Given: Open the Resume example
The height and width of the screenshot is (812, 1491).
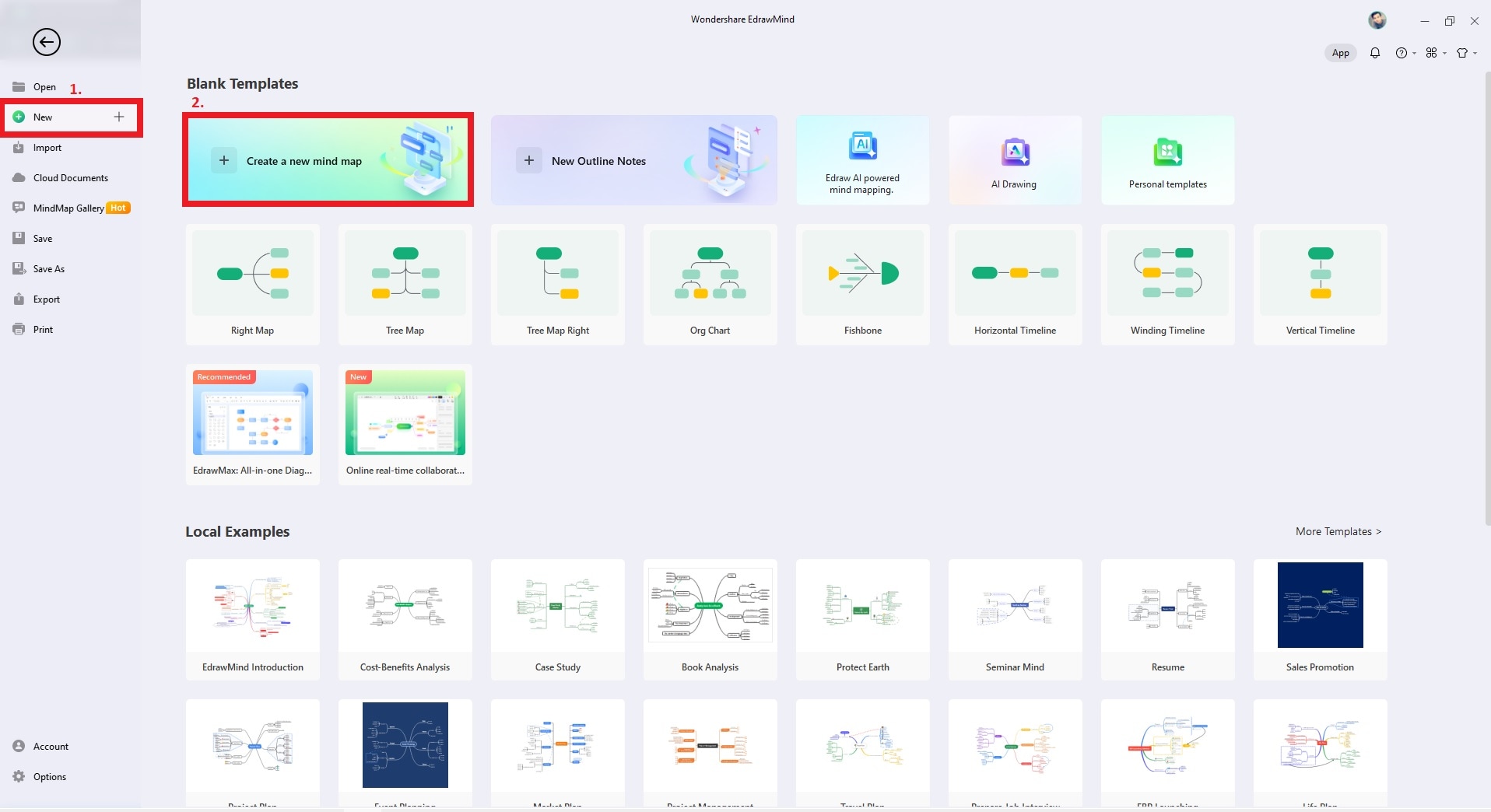Looking at the screenshot, I should click(x=1167, y=620).
